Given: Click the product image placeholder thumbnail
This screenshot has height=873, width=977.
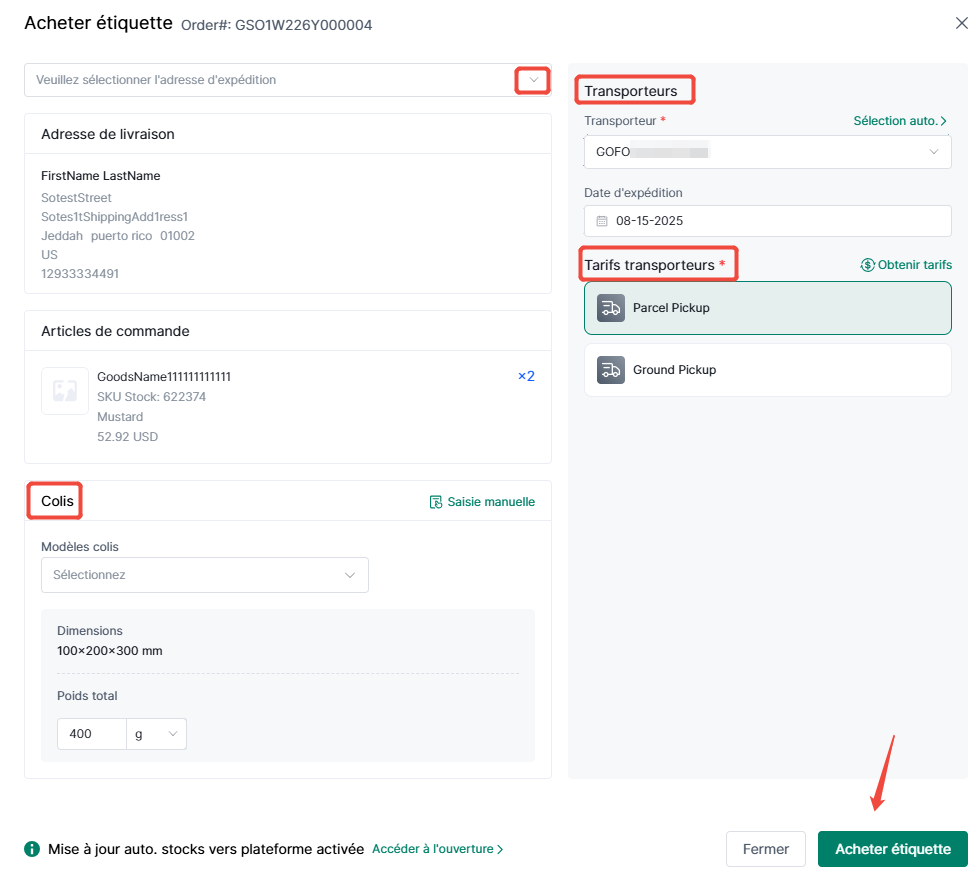Looking at the screenshot, I should click(x=65, y=391).
